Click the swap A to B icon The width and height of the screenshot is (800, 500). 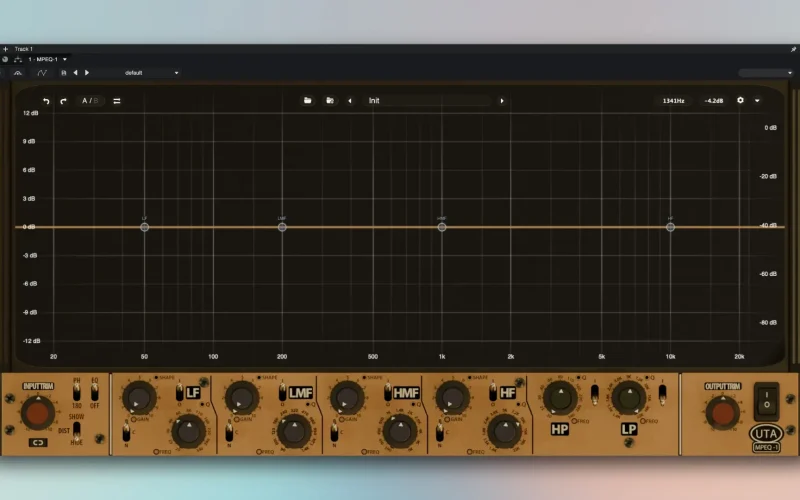click(x=117, y=101)
